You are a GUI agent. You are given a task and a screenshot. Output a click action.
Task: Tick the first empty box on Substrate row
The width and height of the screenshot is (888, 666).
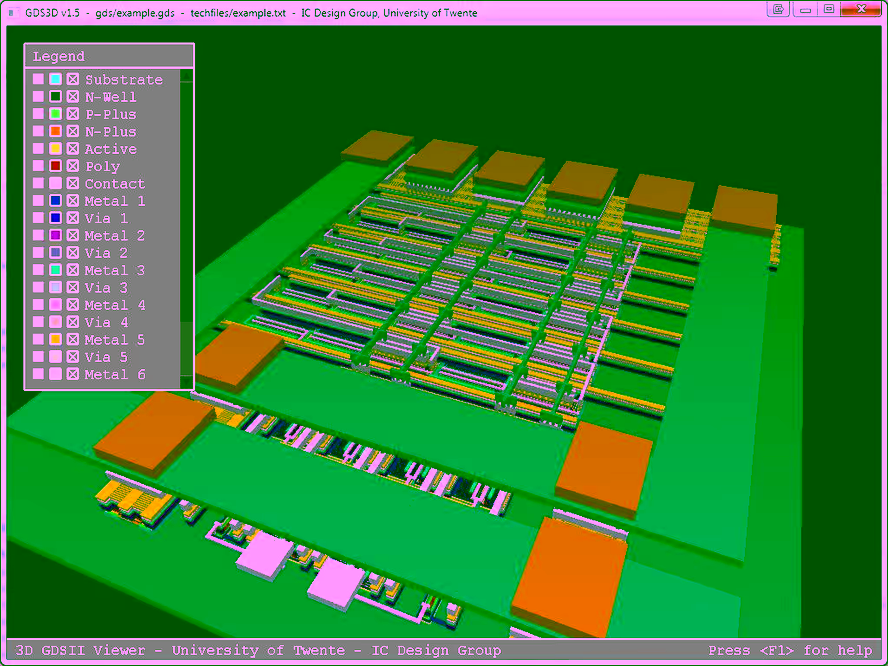tap(38, 79)
